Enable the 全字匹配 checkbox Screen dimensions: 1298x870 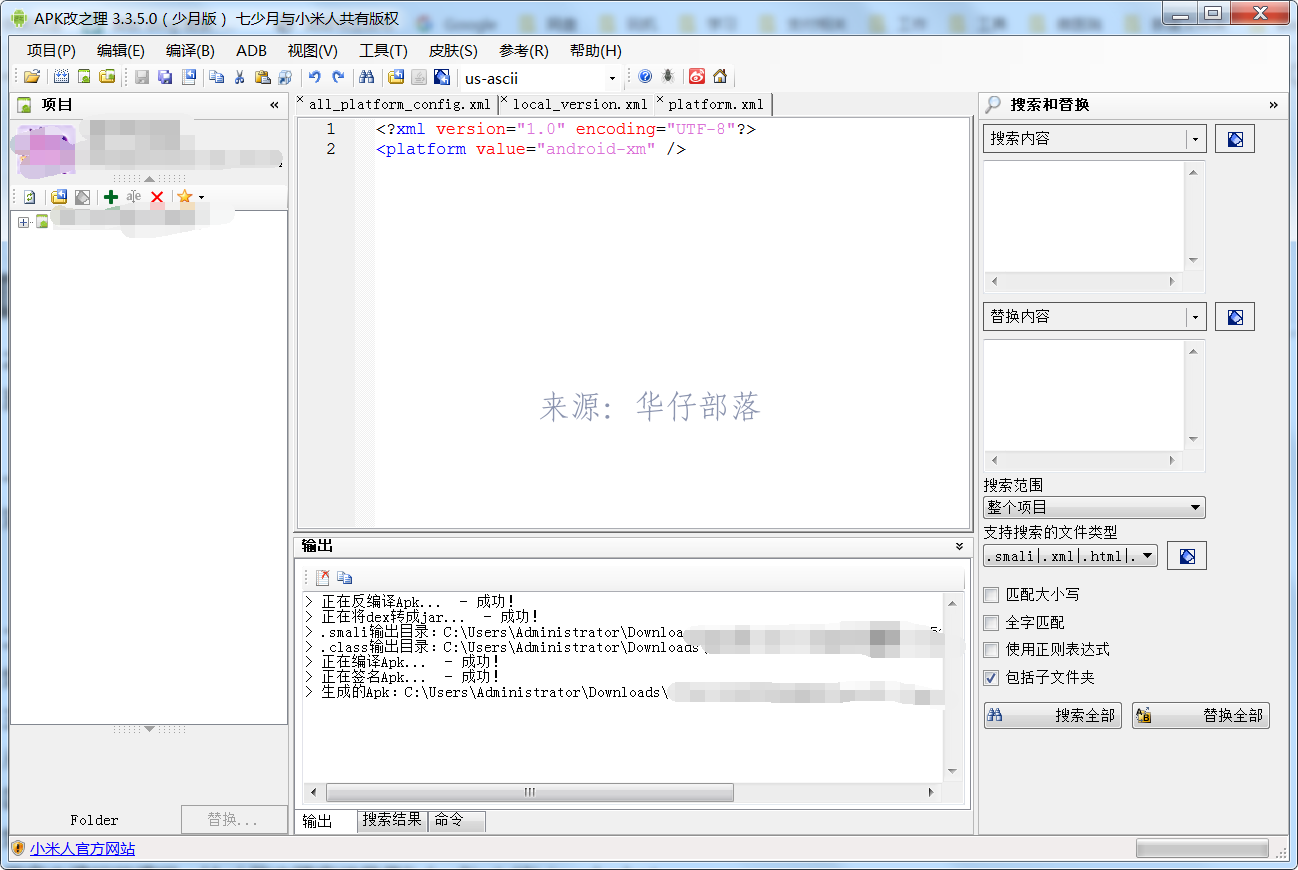click(x=991, y=623)
